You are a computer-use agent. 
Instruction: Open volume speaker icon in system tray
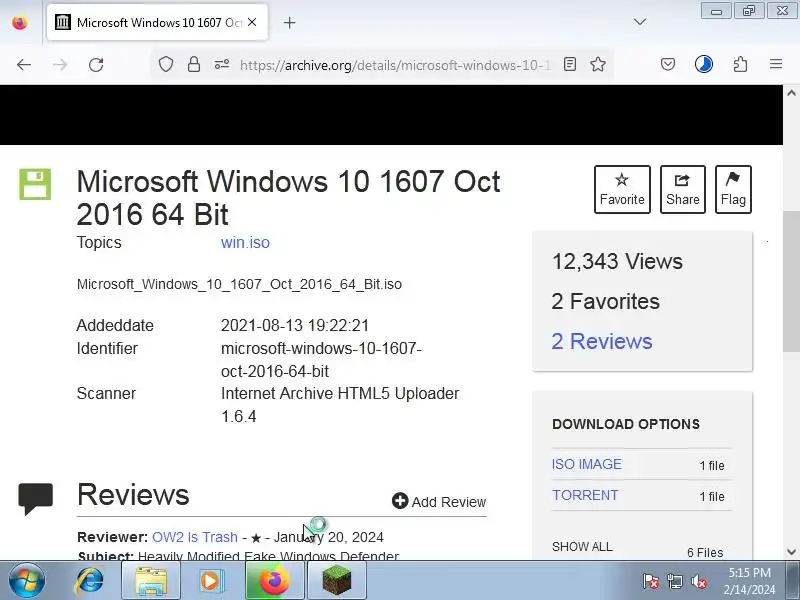coord(699,581)
